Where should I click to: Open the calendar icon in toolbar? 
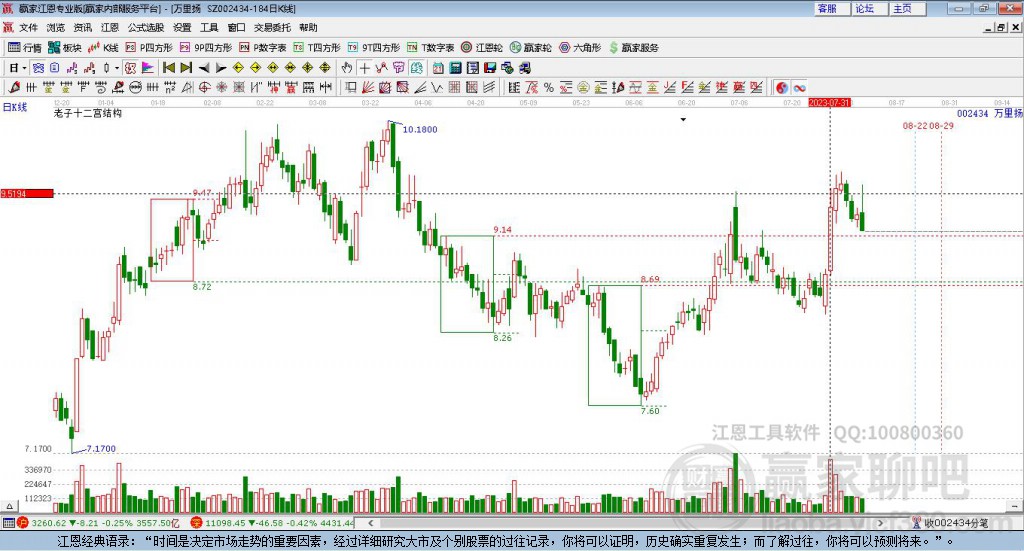tap(438, 68)
